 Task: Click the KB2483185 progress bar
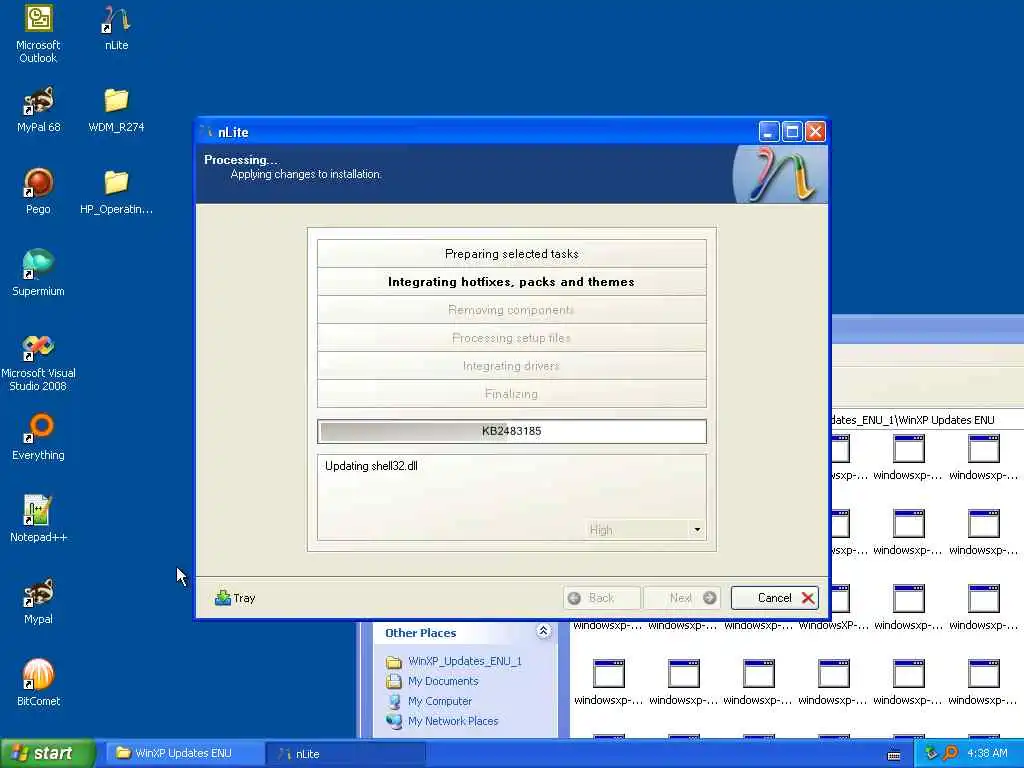point(512,431)
